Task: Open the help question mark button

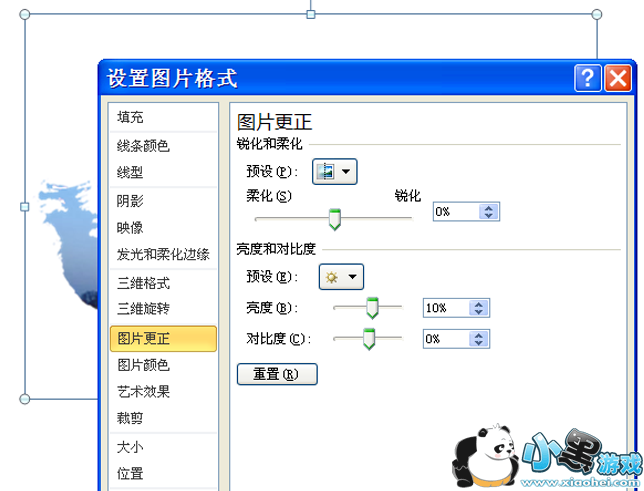Action: [x=588, y=77]
